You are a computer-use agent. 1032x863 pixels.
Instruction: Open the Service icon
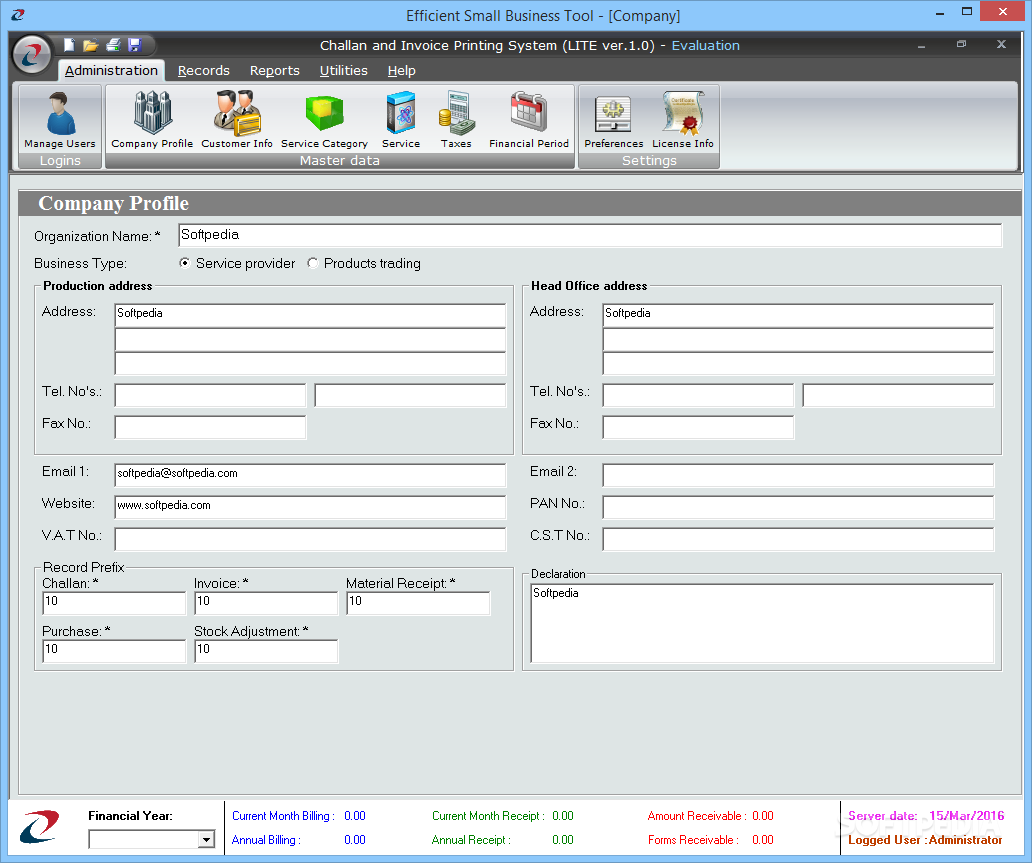[401, 120]
